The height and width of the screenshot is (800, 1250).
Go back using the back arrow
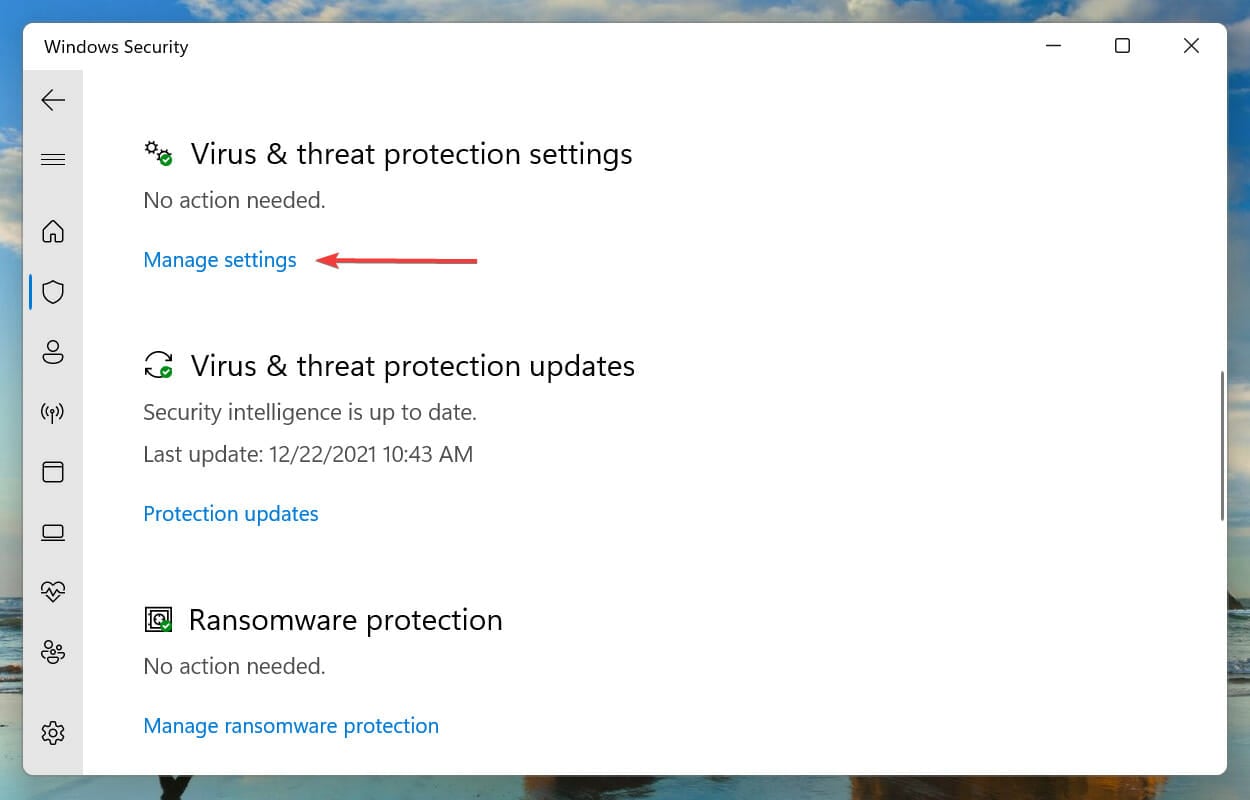53,100
